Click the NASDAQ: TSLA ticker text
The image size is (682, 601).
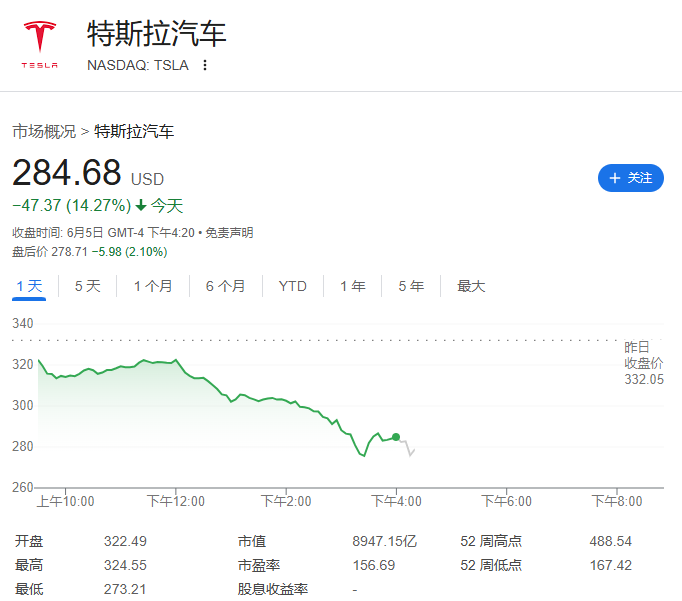(138, 65)
